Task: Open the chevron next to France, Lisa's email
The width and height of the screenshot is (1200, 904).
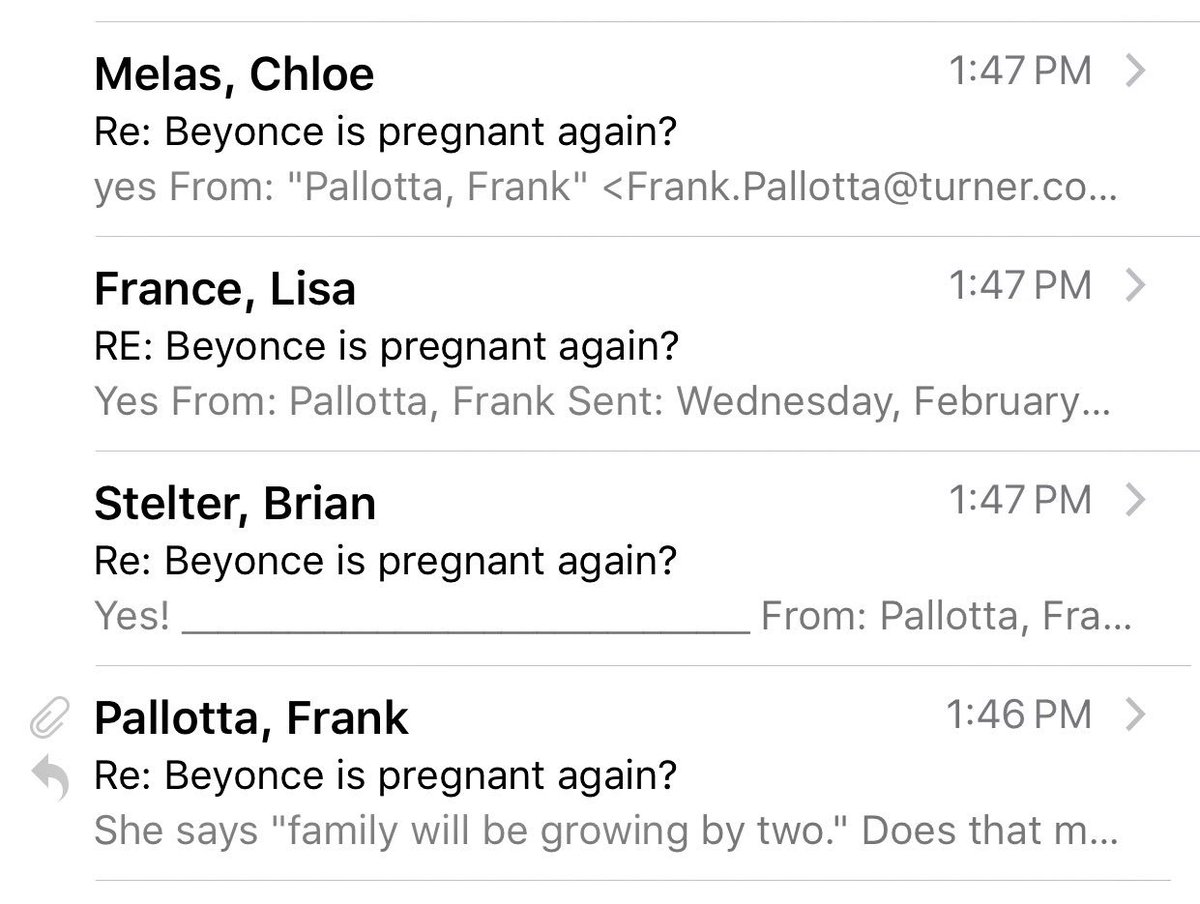Action: pyautogui.click(x=1133, y=286)
